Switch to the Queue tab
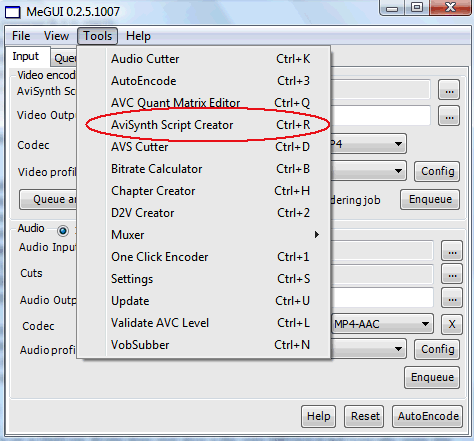Image resolution: width=474 pixels, height=441 pixels. pos(64,59)
